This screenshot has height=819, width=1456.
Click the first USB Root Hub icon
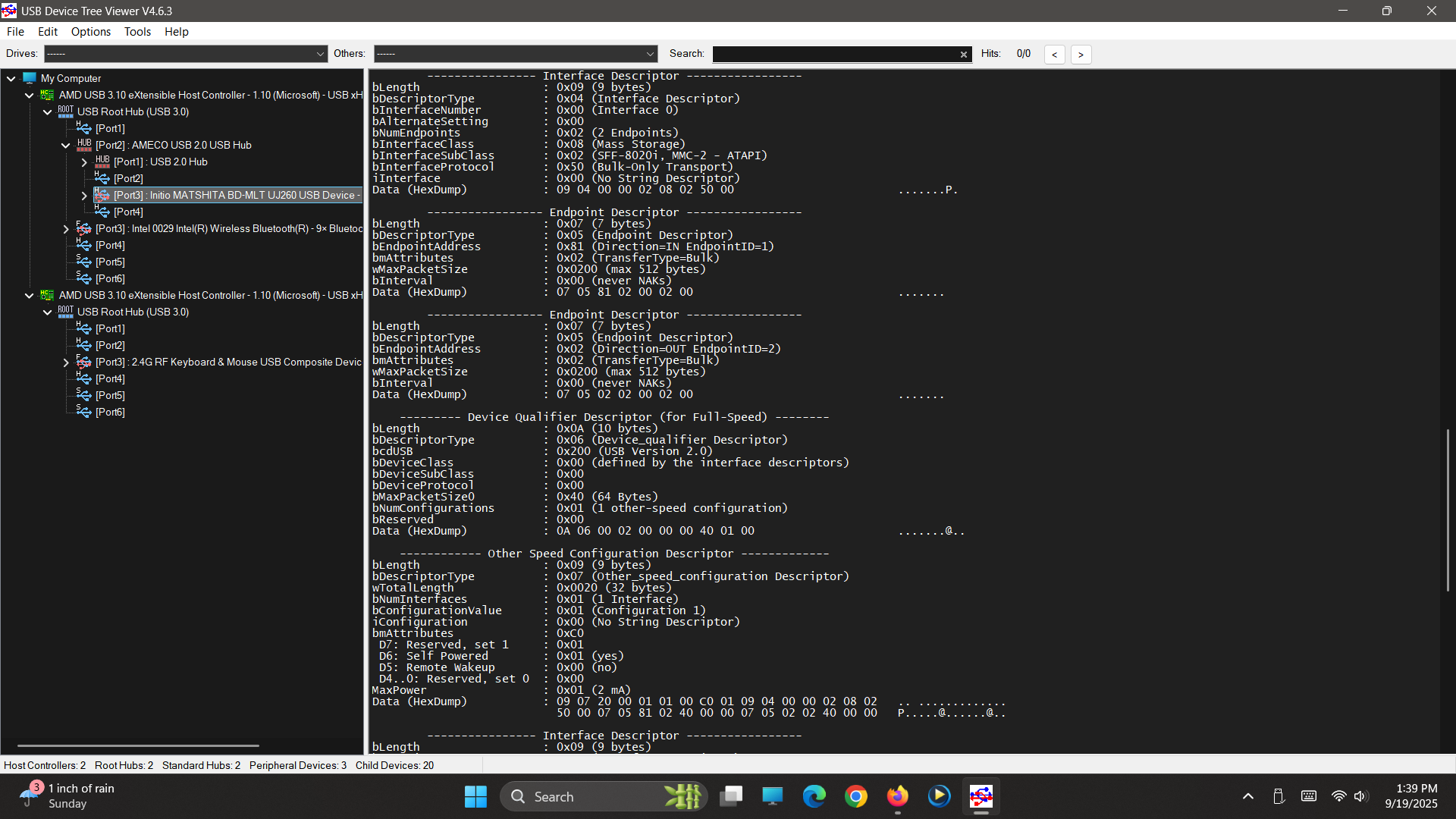[66, 111]
